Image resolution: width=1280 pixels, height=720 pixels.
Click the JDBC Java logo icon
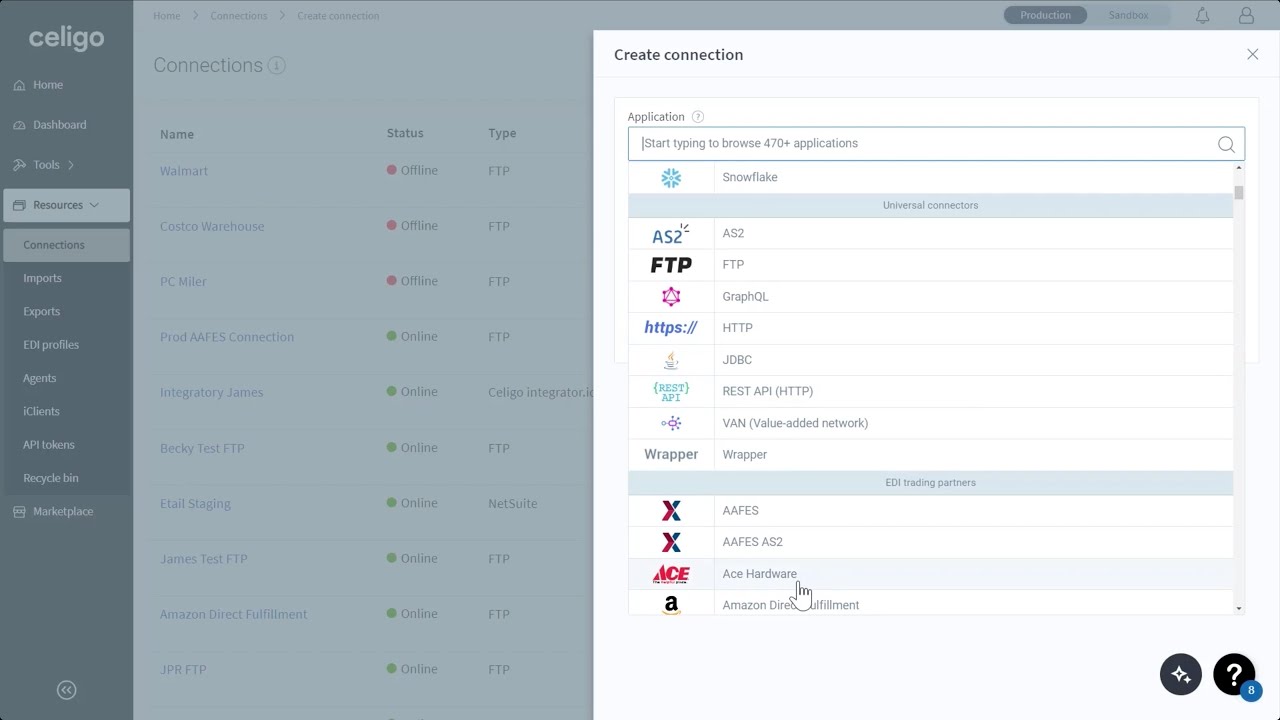coord(671,360)
